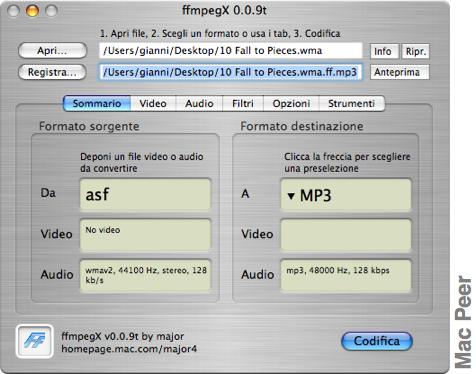Screen dimensions: 476x374
Task: Go to the Opzioni tab
Action: click(x=291, y=103)
